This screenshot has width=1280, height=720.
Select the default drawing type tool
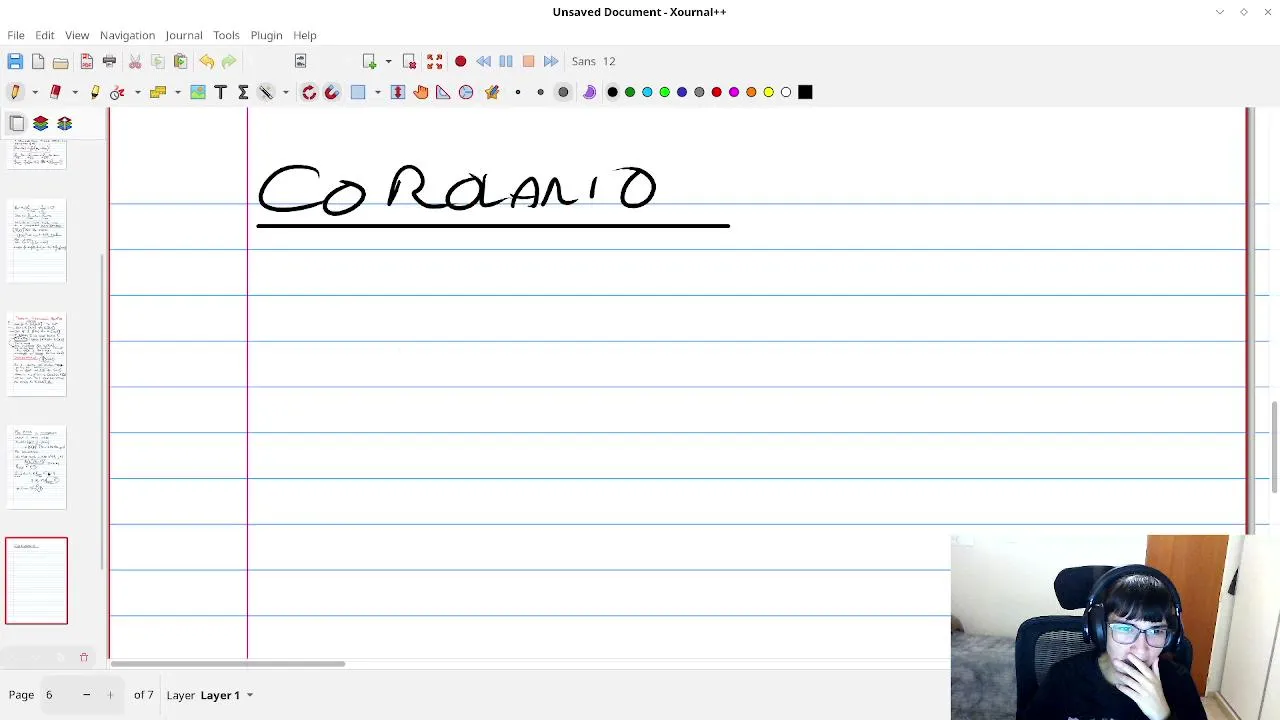tap(266, 92)
